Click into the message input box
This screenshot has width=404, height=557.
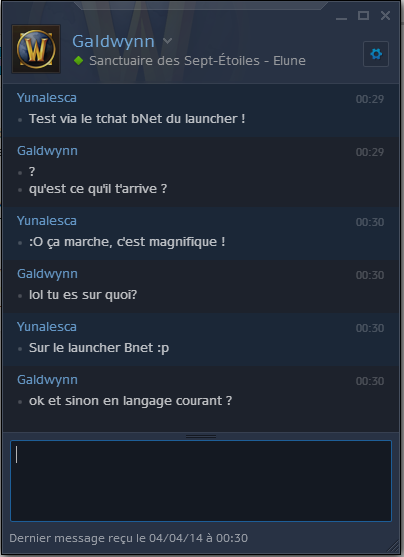tap(201, 481)
